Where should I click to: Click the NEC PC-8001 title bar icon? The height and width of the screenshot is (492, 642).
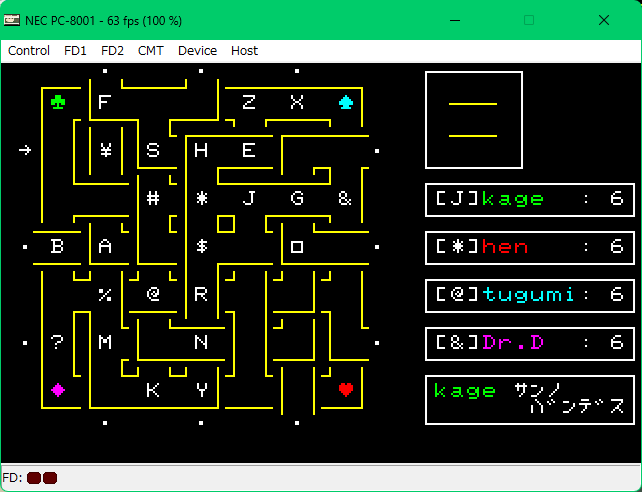click(x=12, y=19)
